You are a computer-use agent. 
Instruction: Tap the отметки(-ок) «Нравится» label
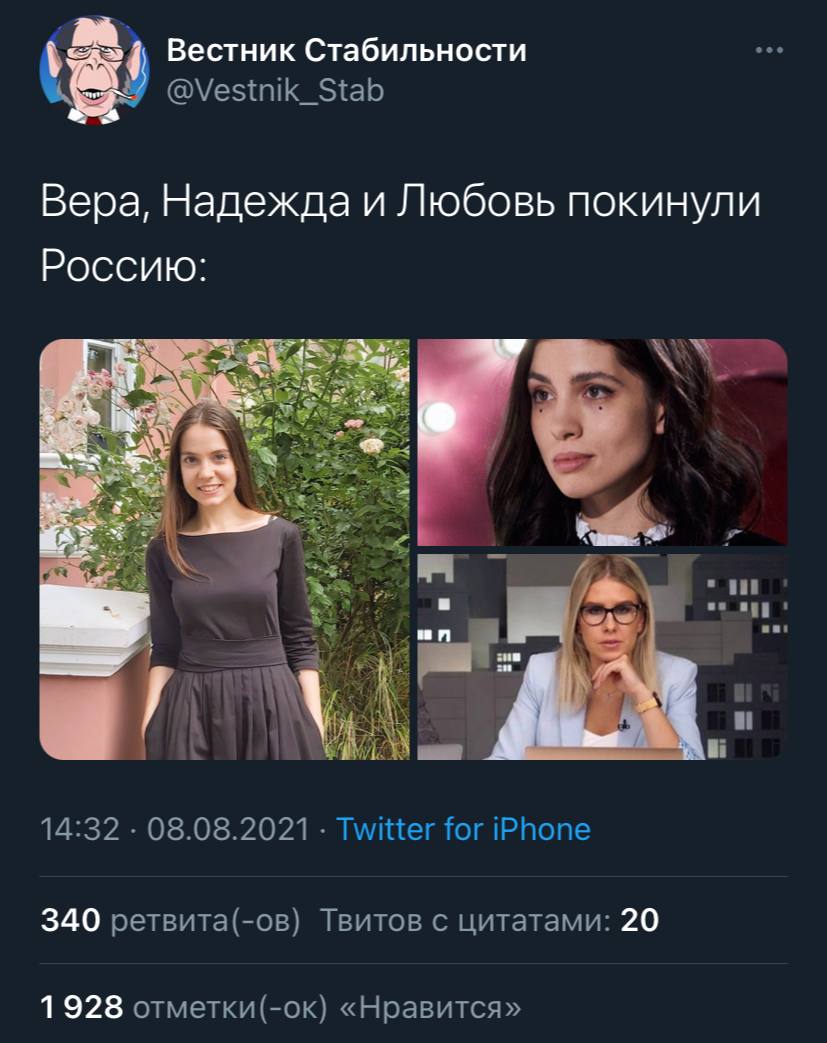(x=327, y=1007)
